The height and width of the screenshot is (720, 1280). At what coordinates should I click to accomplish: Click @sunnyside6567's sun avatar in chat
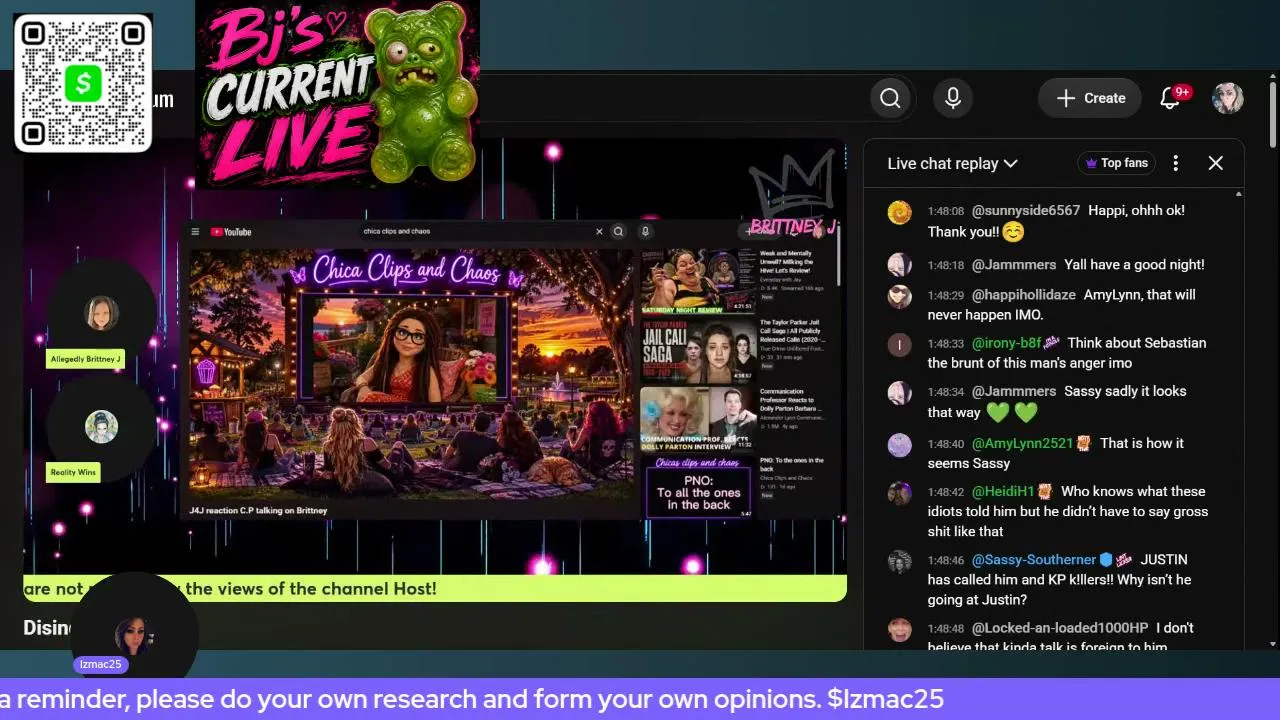pyautogui.click(x=900, y=212)
